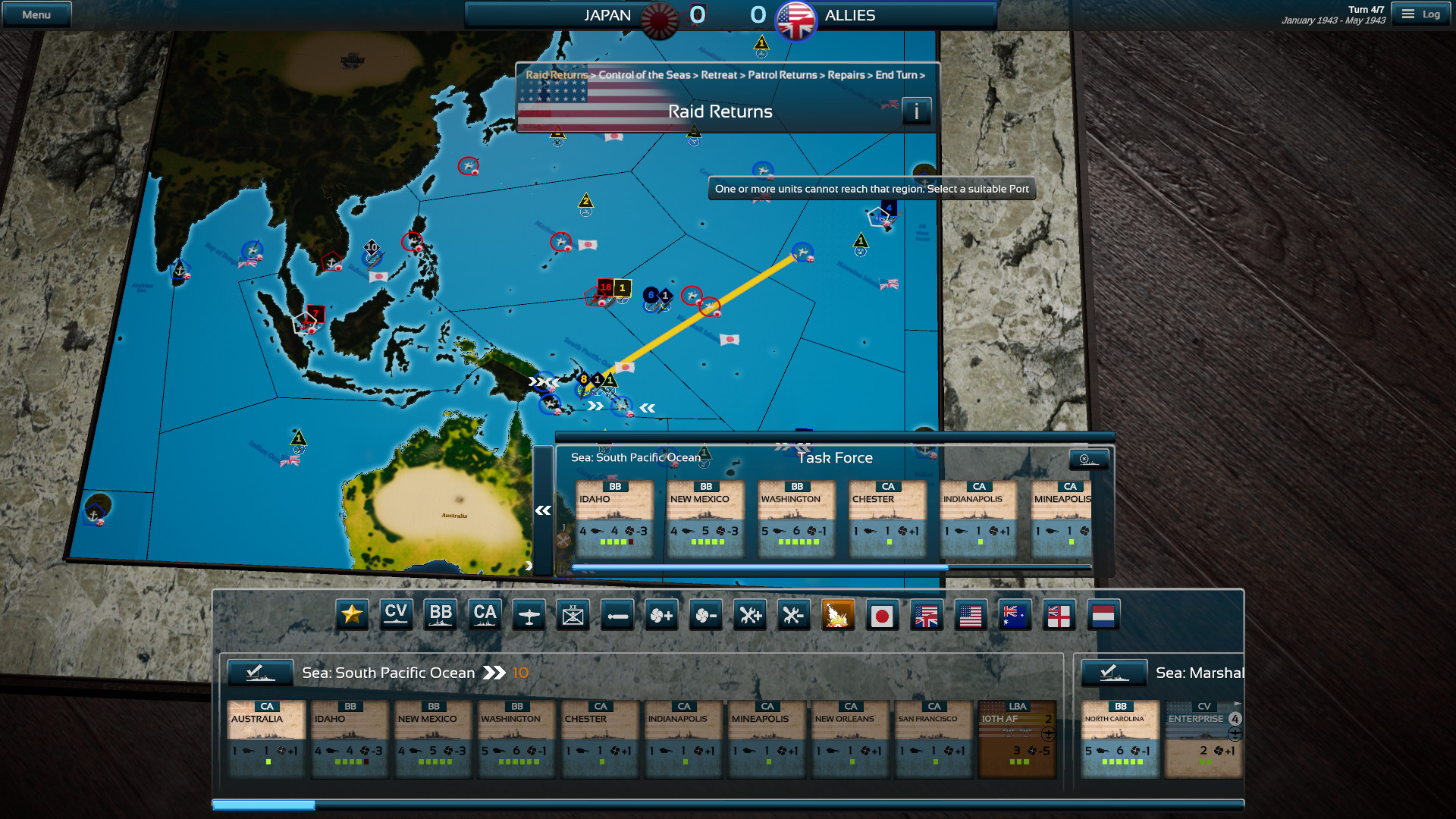
Task: Select the CA cruiser filter icon
Action: click(x=485, y=615)
